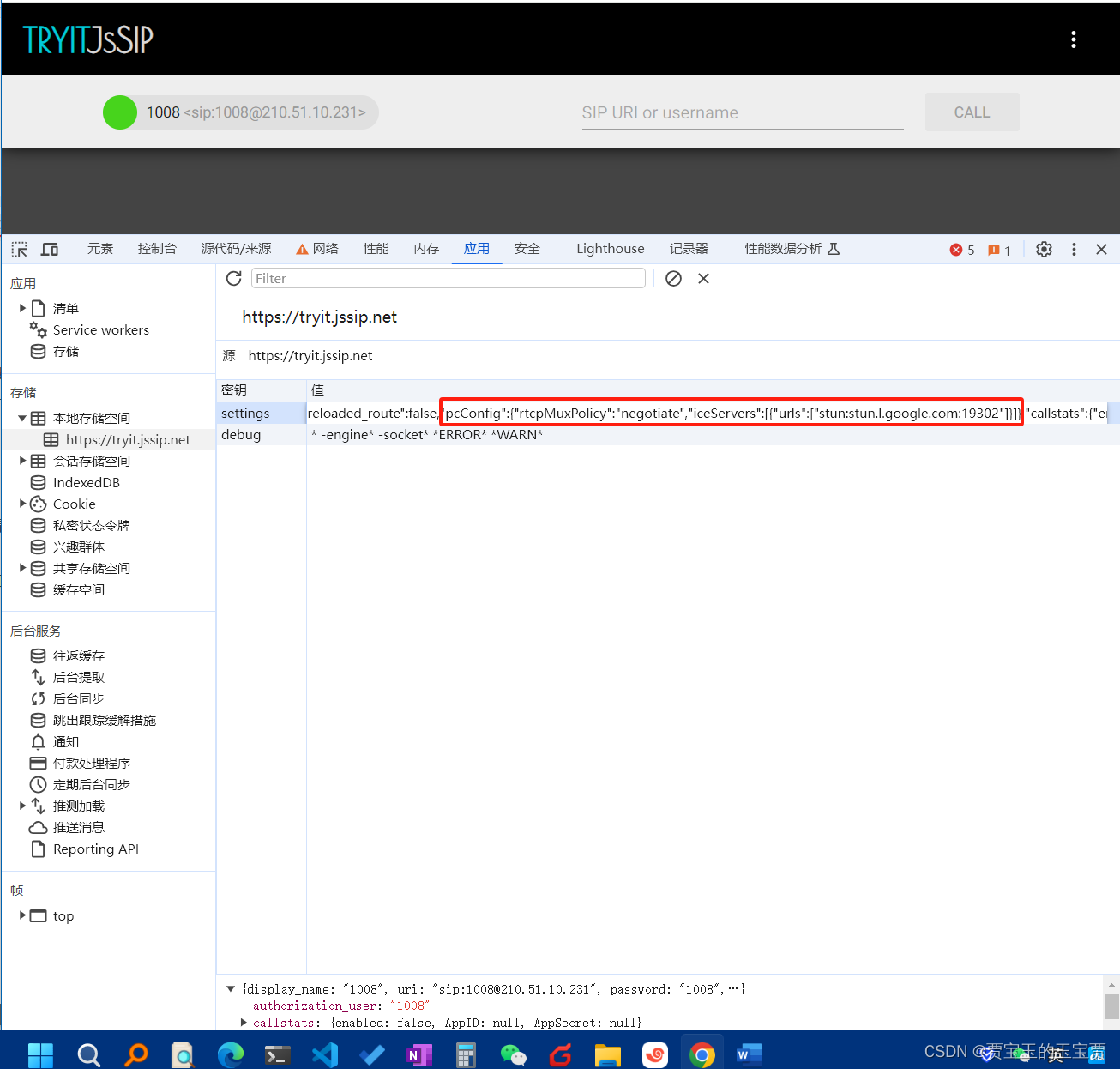Open the DevTools more options menu
Screen dimensions: 1120x1069
pos(1074,249)
